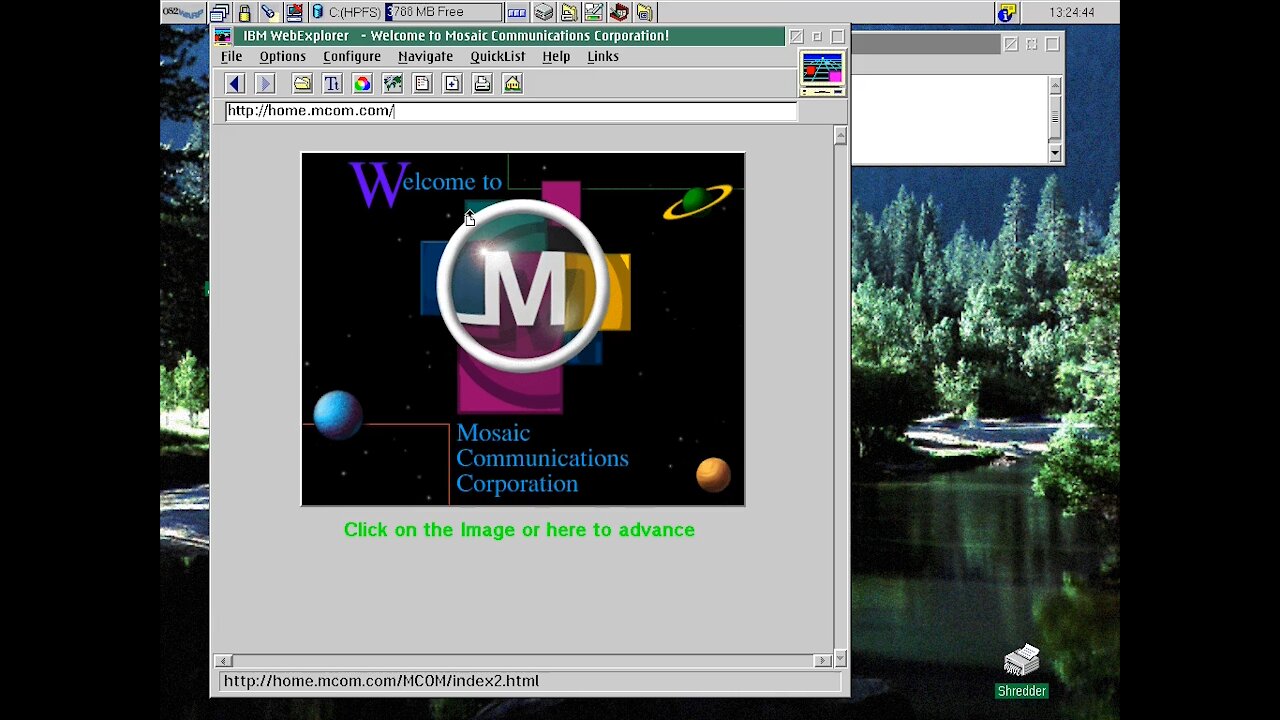The height and width of the screenshot is (720, 1280).
Task: Click the scrollbar thumb in the background window
Action: pyautogui.click(x=1055, y=117)
